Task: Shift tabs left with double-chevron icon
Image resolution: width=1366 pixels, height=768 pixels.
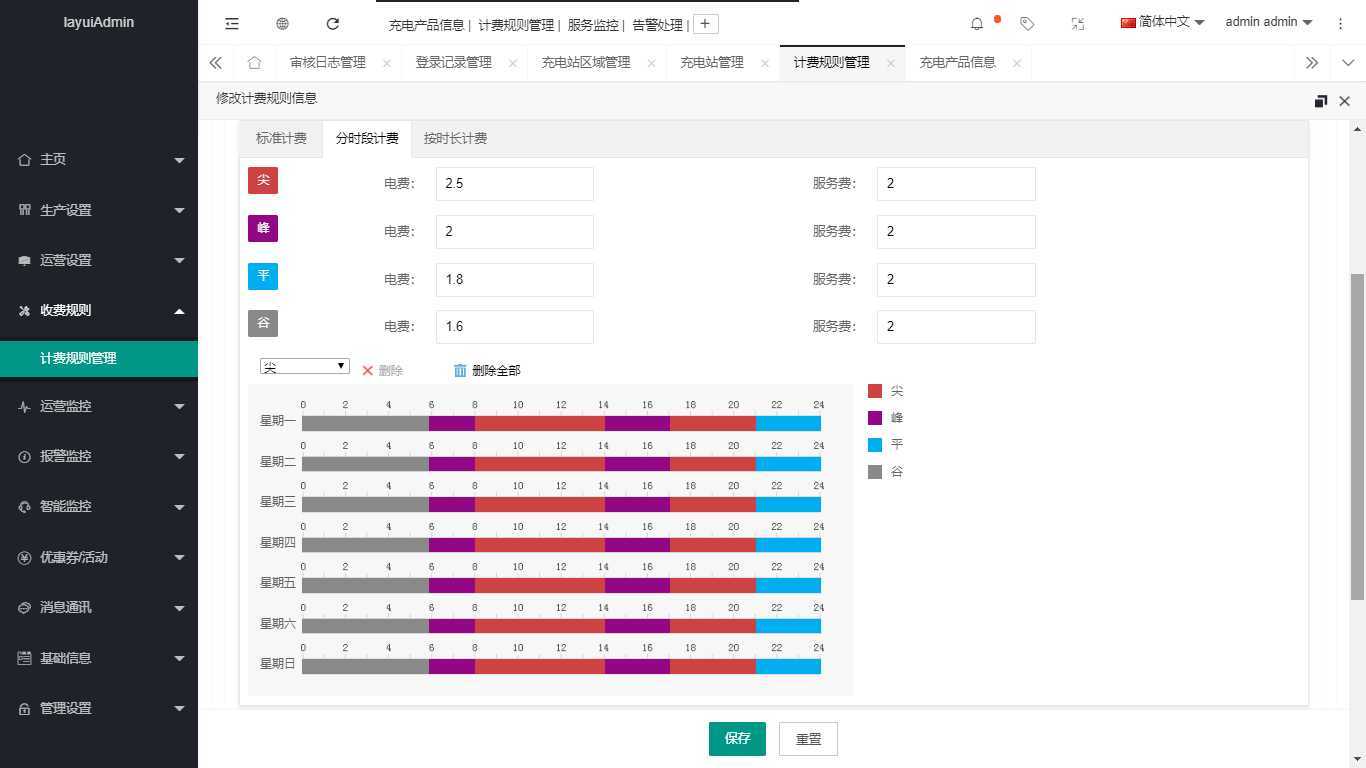Action: (215, 62)
